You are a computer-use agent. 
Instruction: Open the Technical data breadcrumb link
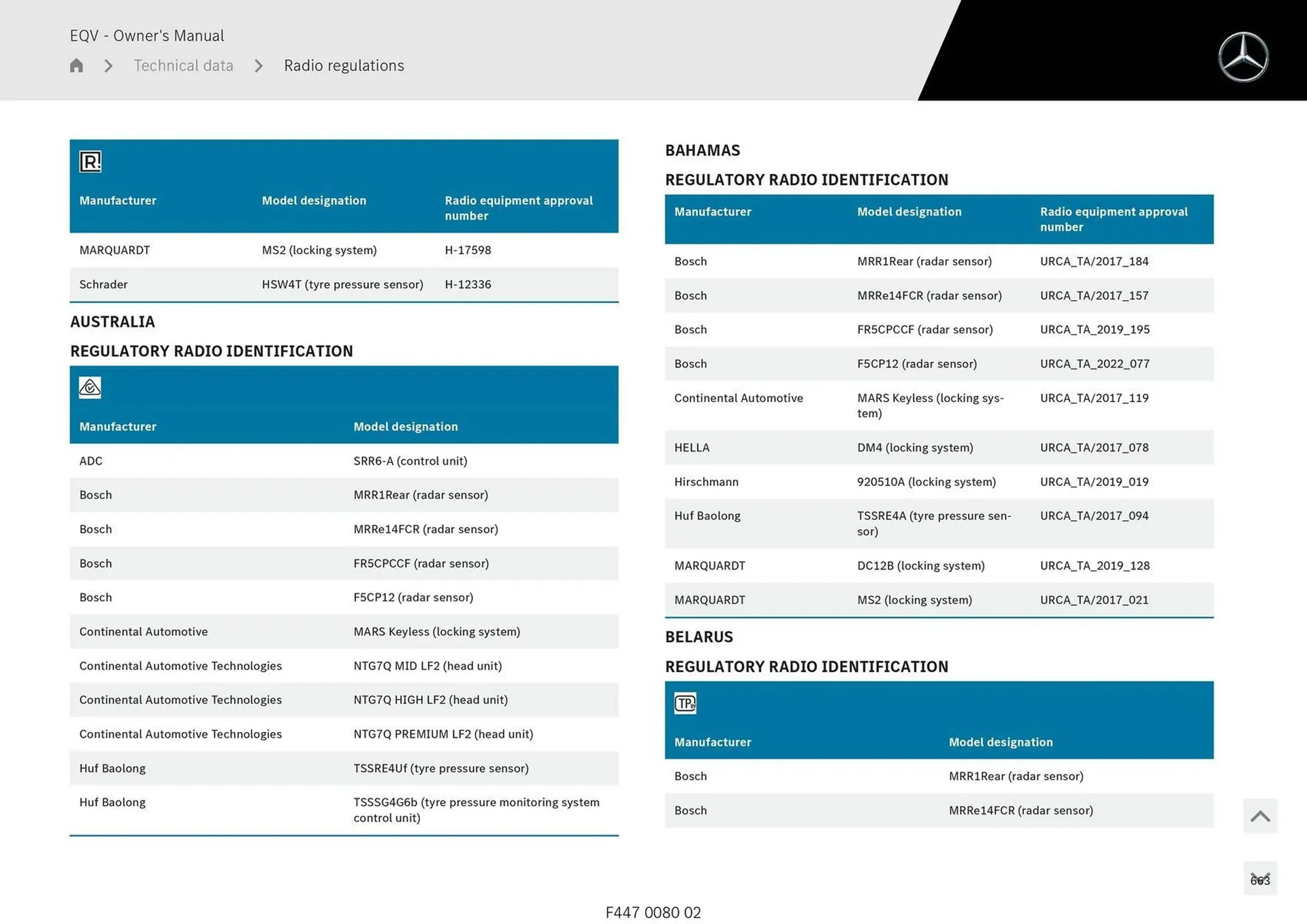[x=183, y=66]
